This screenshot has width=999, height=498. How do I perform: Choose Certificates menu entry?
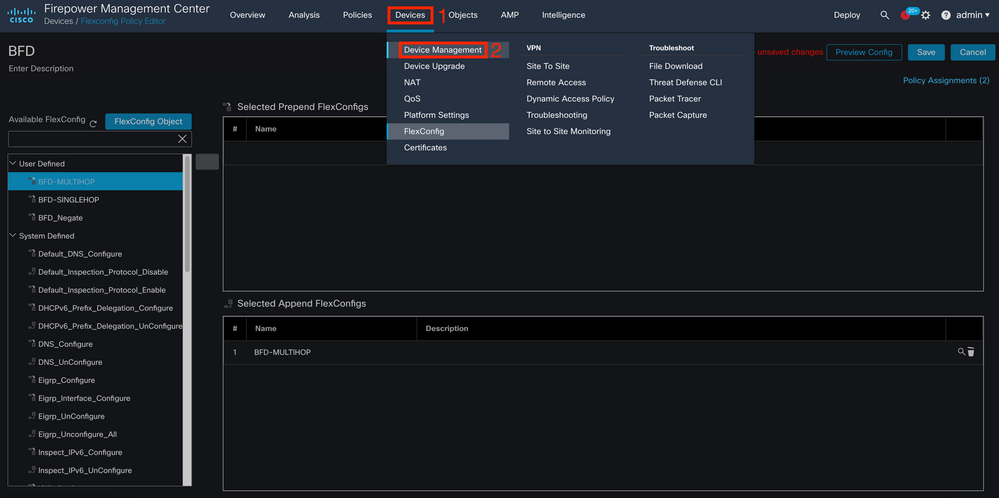425,148
